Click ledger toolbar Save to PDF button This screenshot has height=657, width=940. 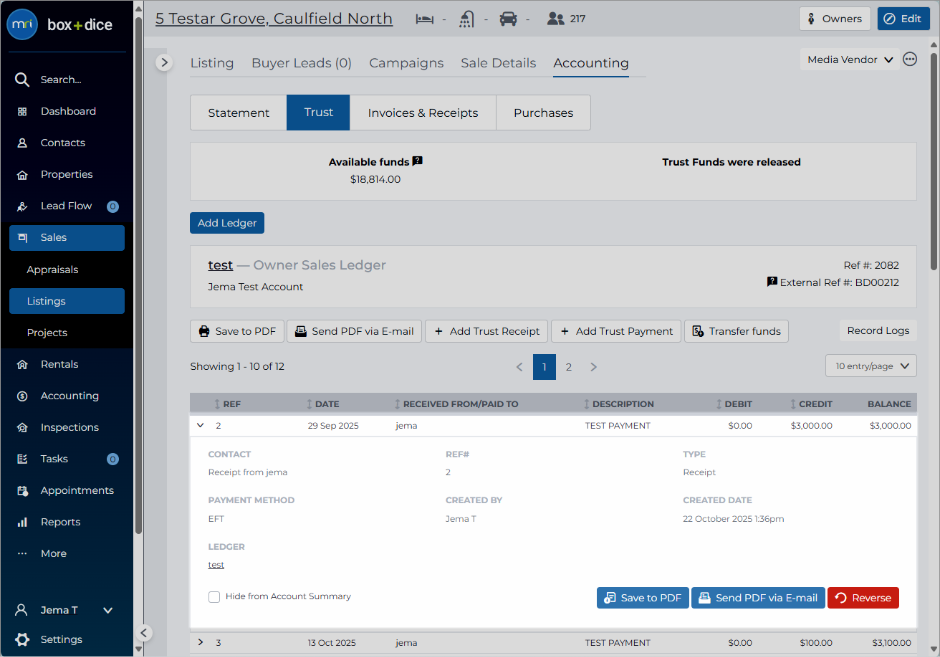click(x=237, y=331)
